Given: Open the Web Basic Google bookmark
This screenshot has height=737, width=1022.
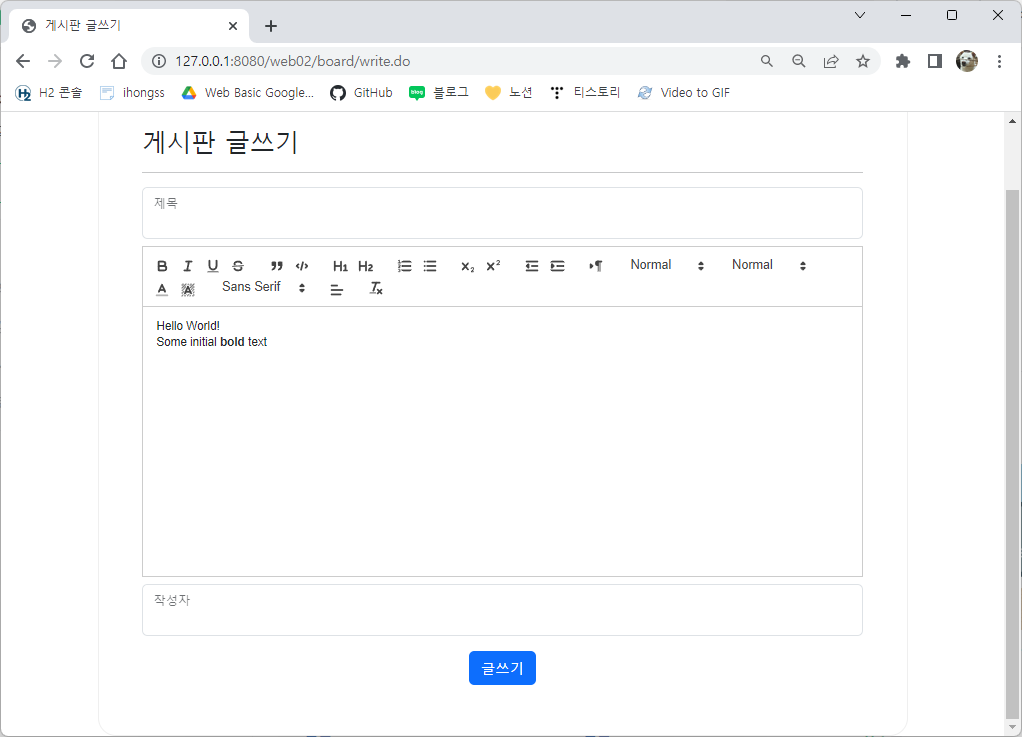Looking at the screenshot, I should [248, 93].
